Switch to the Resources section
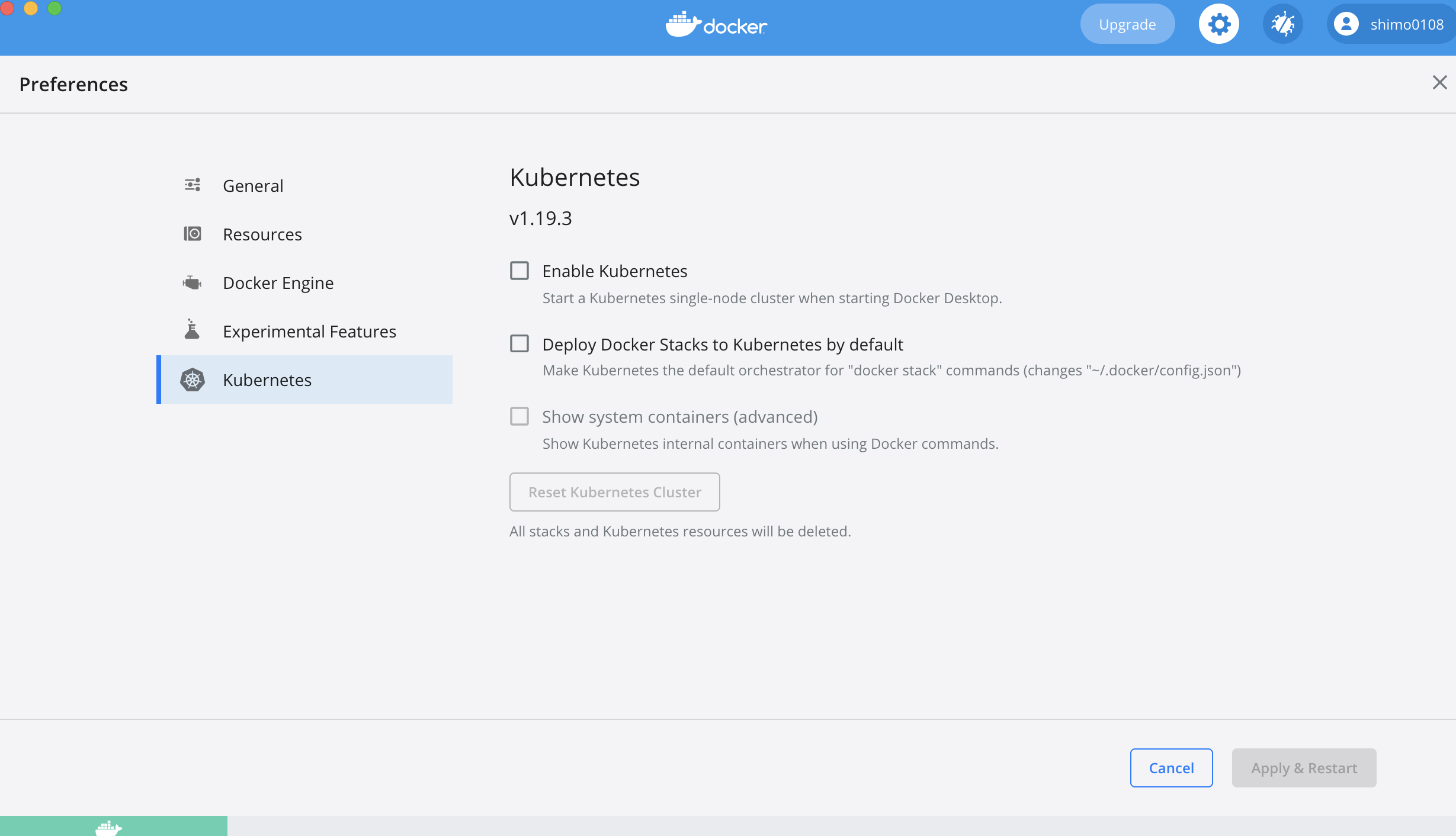This screenshot has width=1456, height=836. click(262, 234)
